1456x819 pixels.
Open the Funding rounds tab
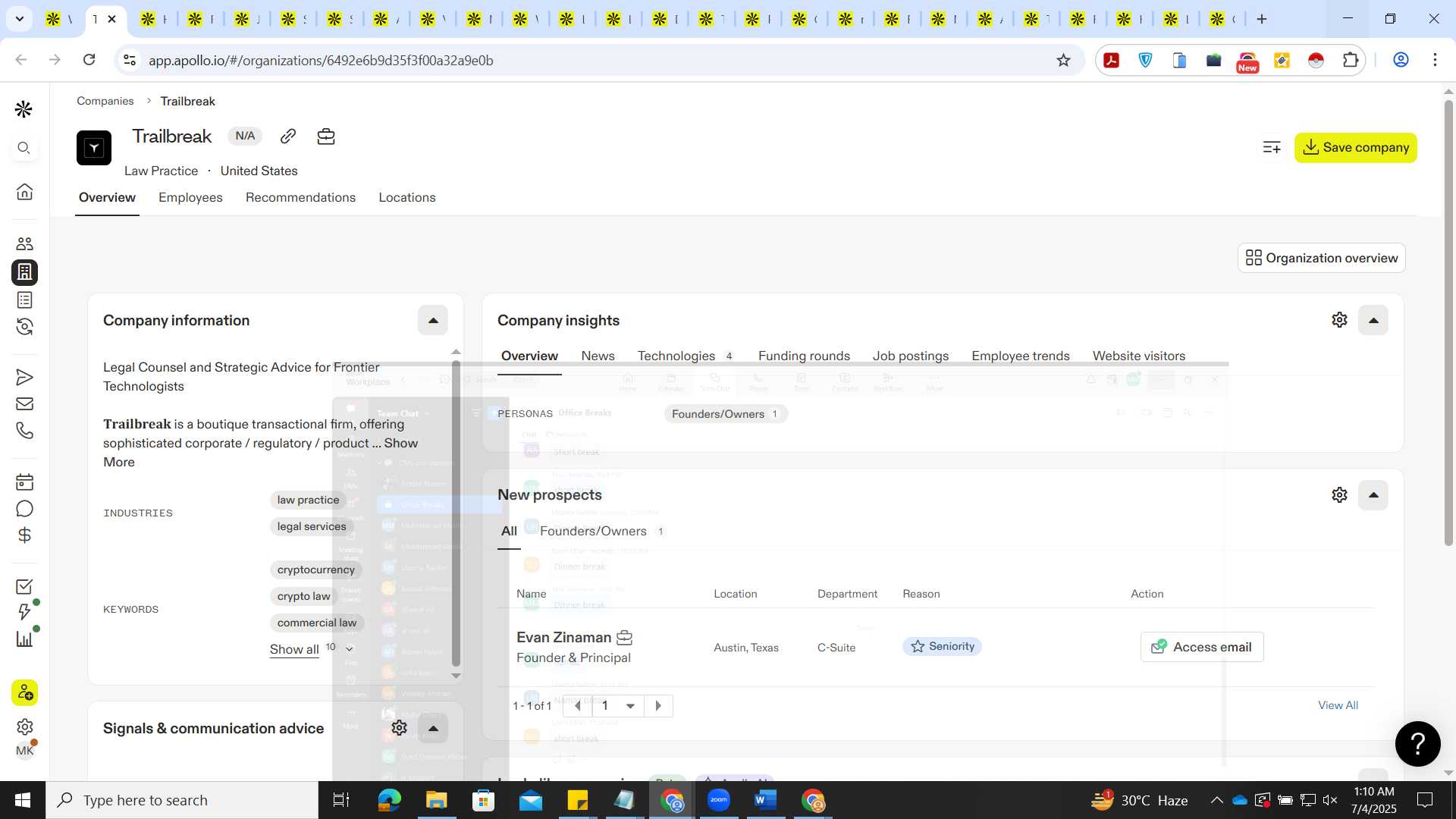[x=804, y=356]
